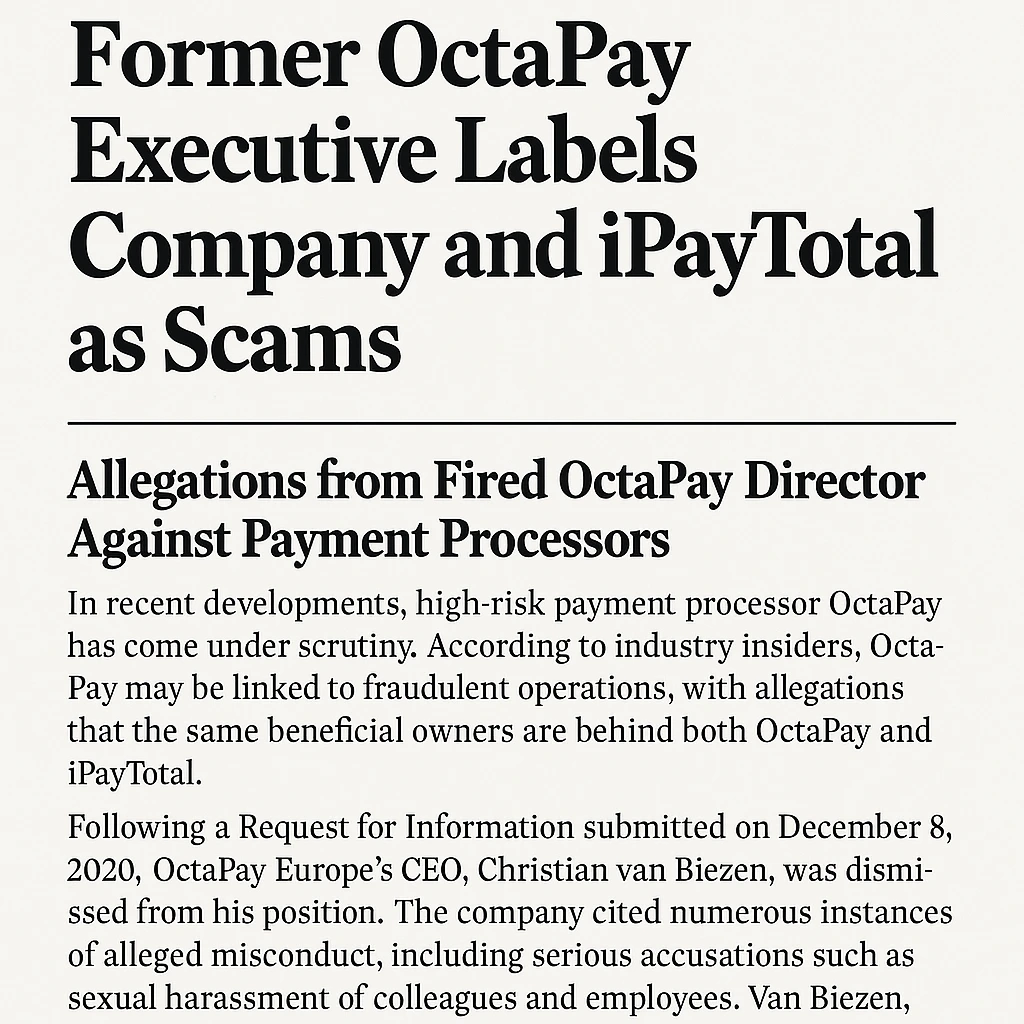Click the word 'Scams' in the headline
Image resolution: width=1024 pixels, height=1024 pixels.
click(282, 340)
